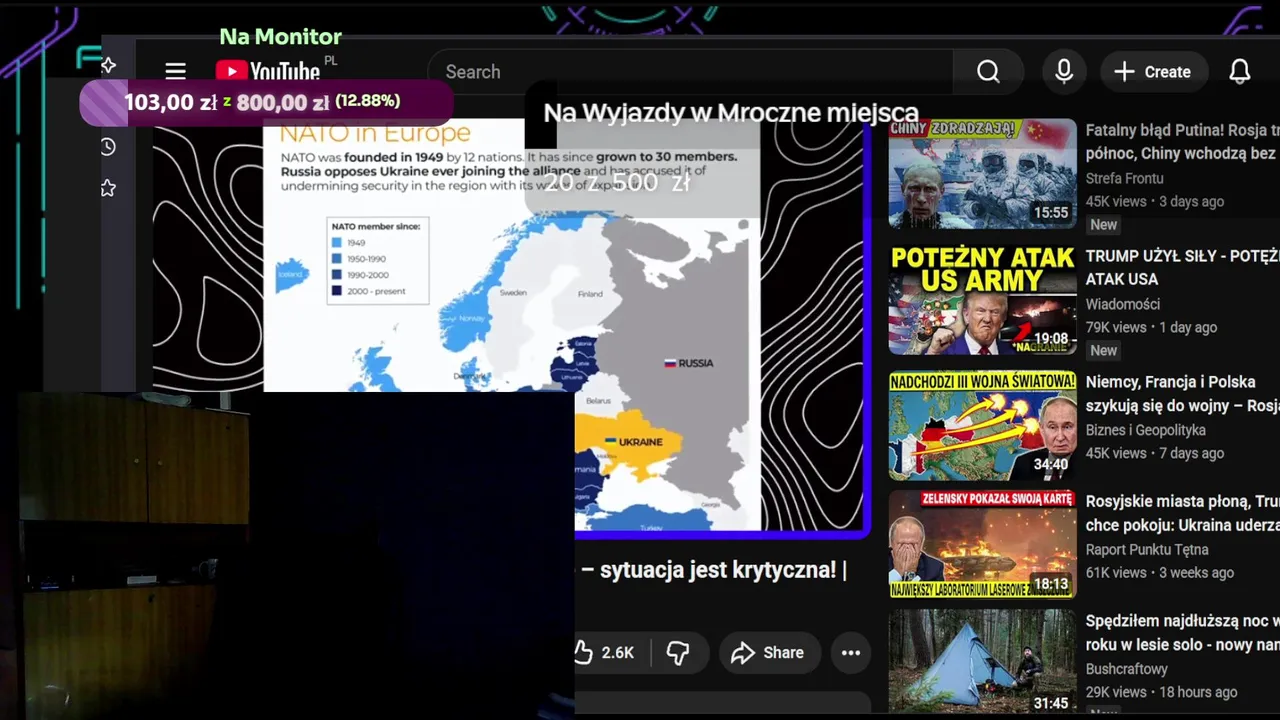Click the 34:40 duration badge

pos(1051,465)
